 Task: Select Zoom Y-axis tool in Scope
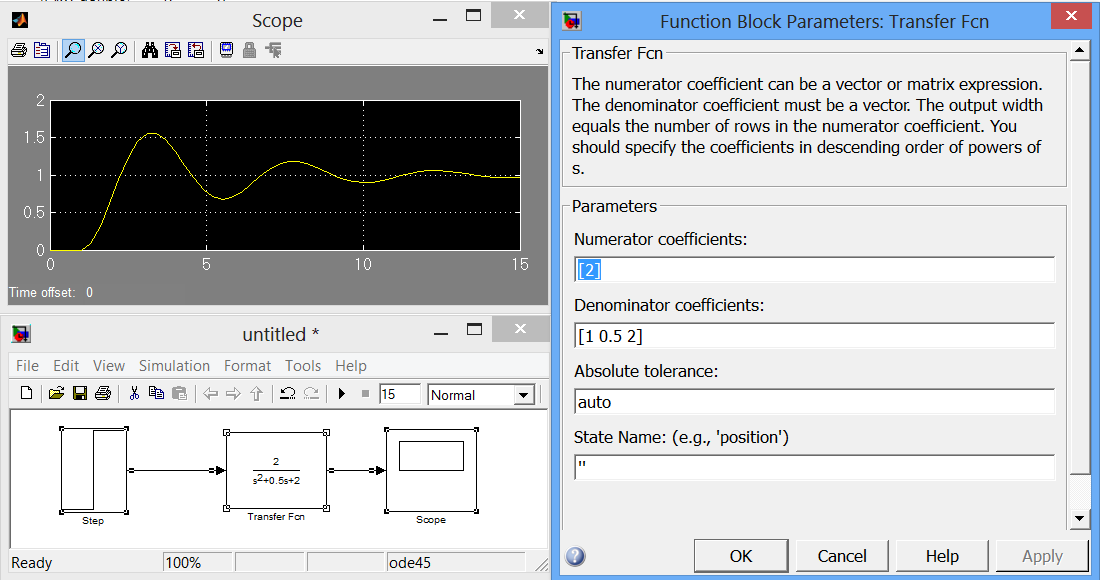pos(119,50)
